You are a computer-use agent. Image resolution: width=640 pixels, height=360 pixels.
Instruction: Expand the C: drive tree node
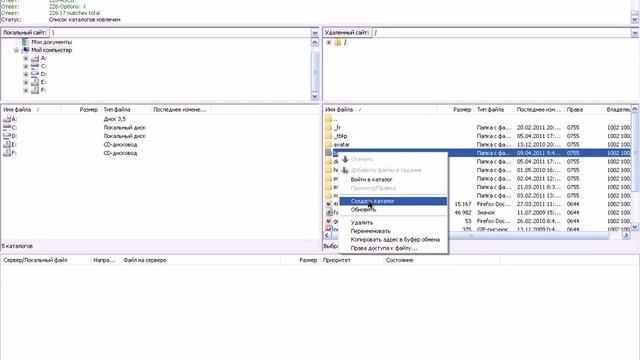[x=26, y=66]
